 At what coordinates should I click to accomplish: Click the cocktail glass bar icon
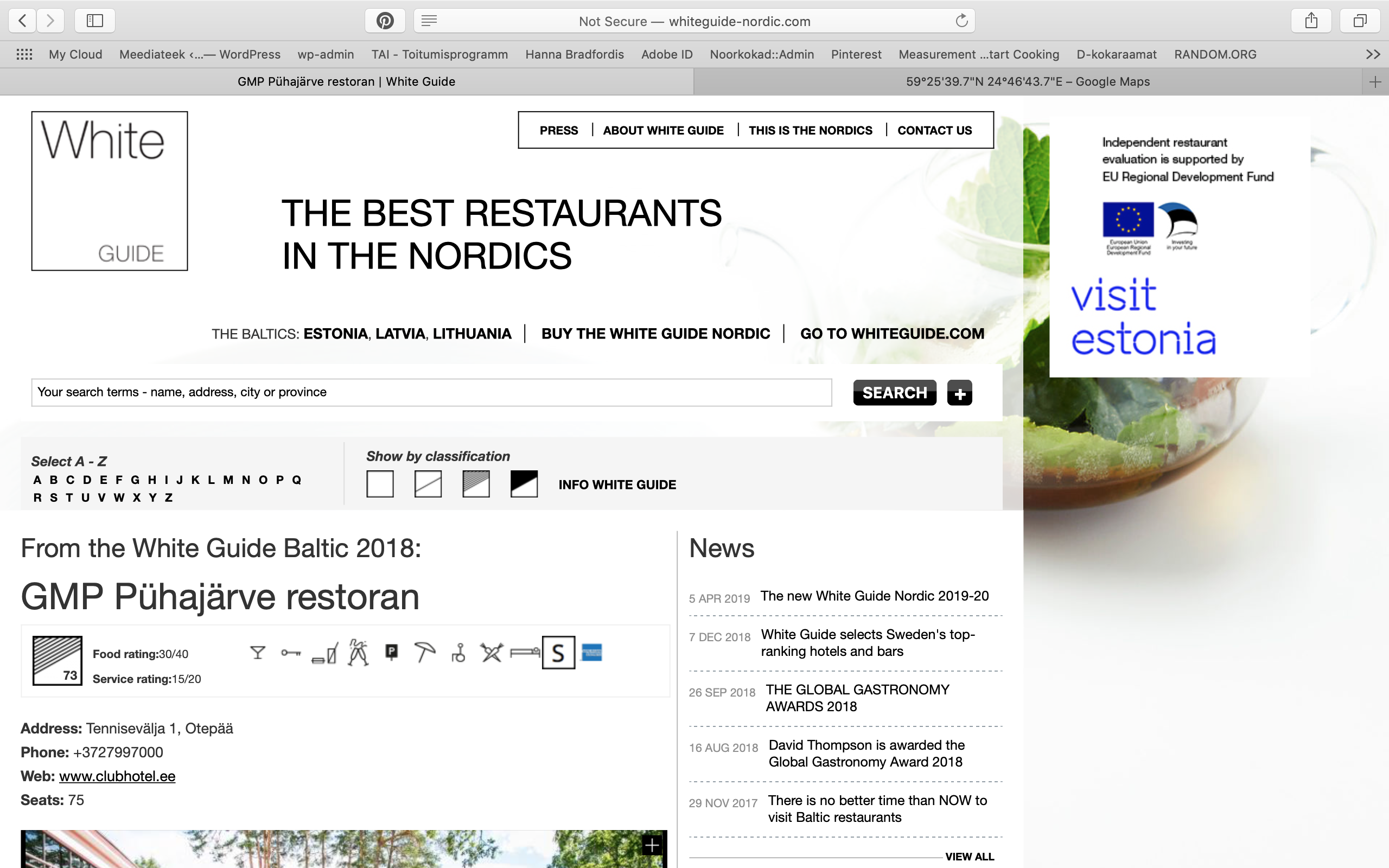point(258,653)
